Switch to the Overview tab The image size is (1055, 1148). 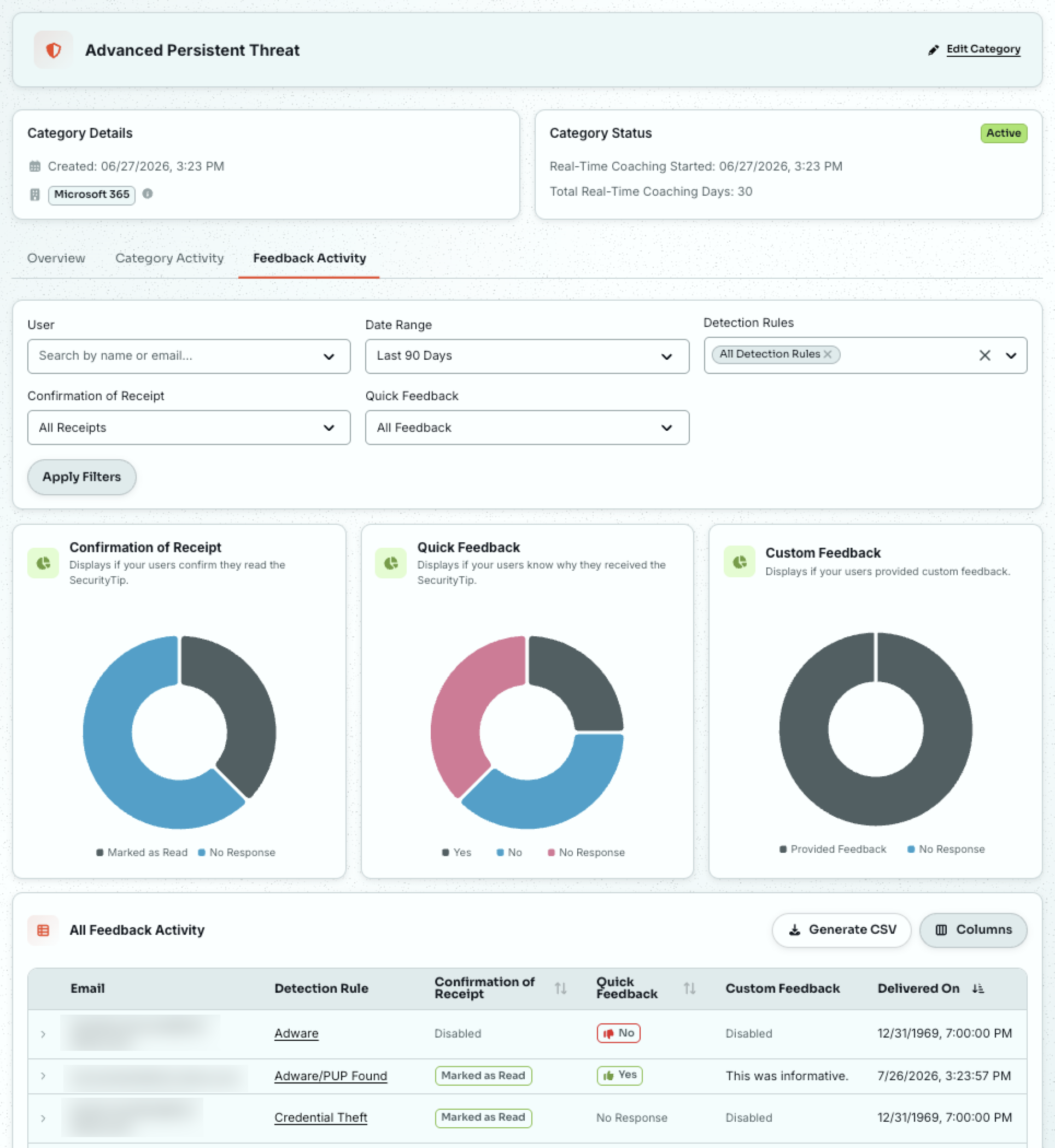point(56,258)
